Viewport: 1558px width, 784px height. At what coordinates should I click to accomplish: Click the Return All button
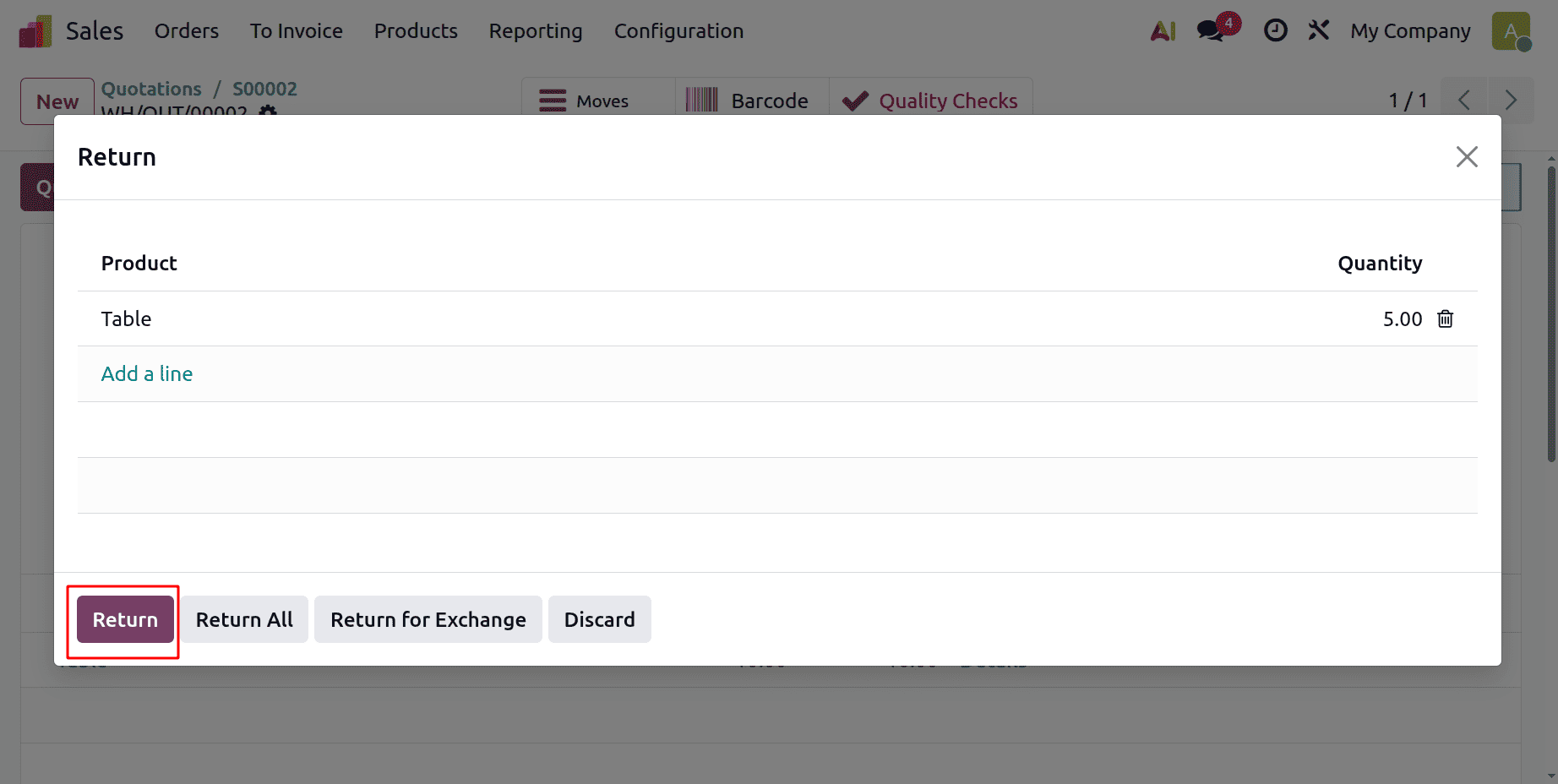244,619
